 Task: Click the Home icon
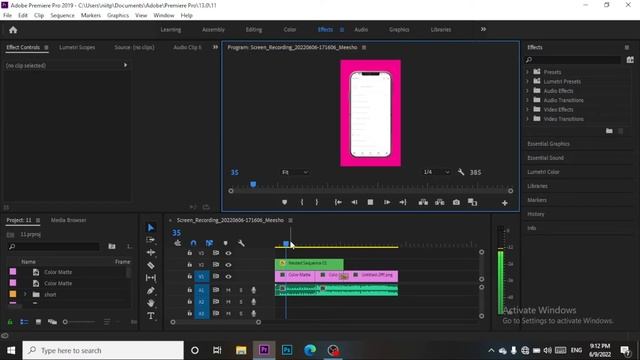pyautogui.click(x=13, y=30)
